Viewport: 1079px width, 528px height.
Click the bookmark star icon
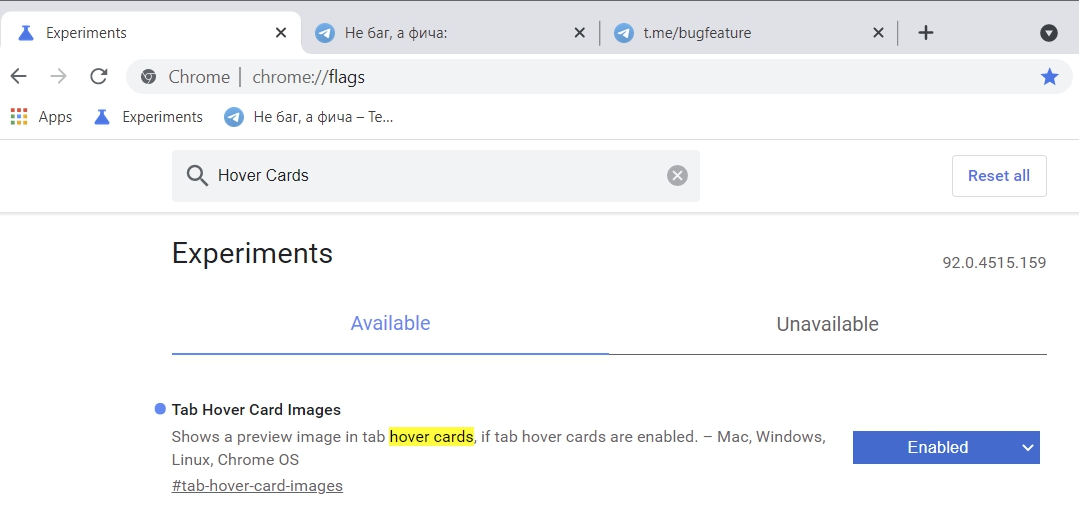1049,77
